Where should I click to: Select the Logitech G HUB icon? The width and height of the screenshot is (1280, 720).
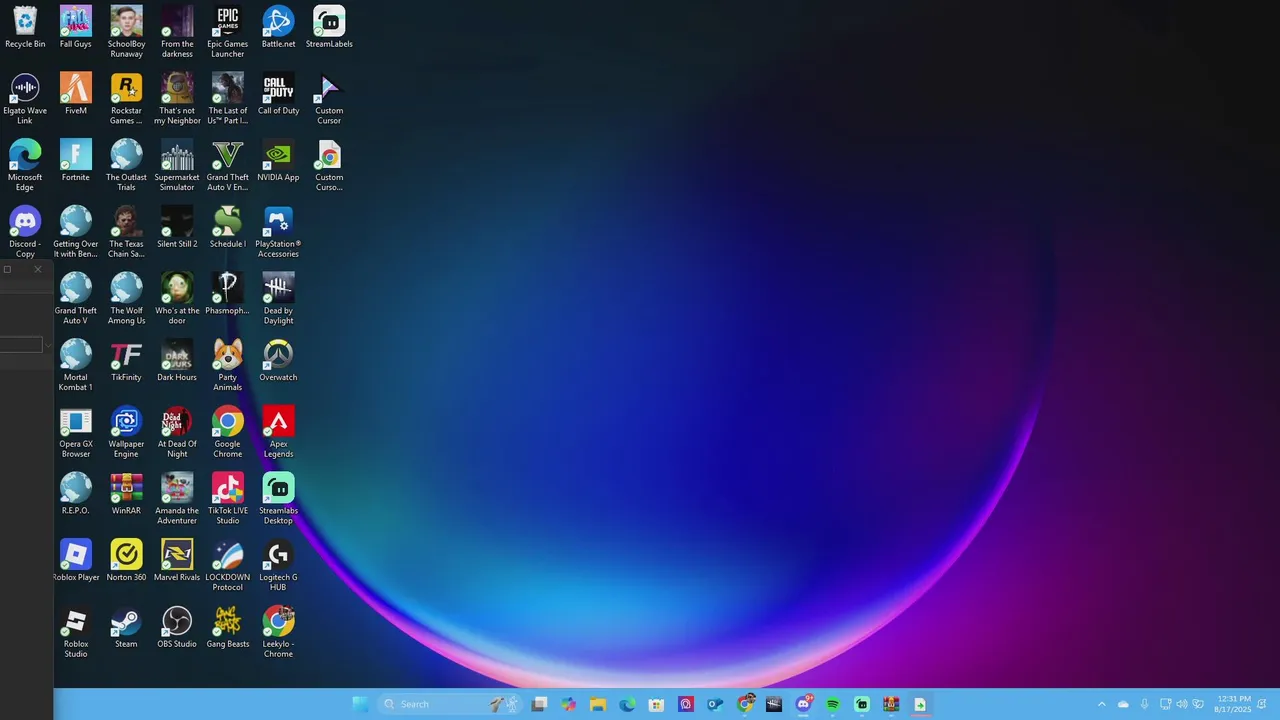[x=278, y=565]
